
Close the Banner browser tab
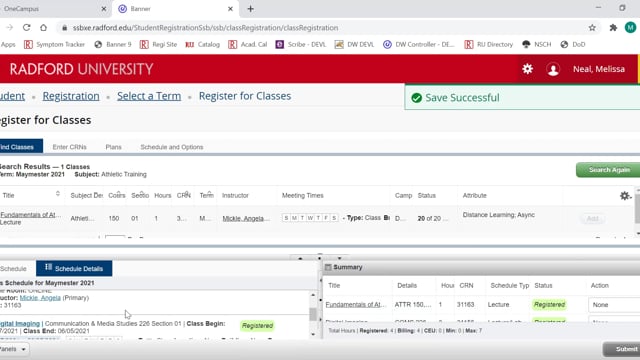[x=230, y=9]
